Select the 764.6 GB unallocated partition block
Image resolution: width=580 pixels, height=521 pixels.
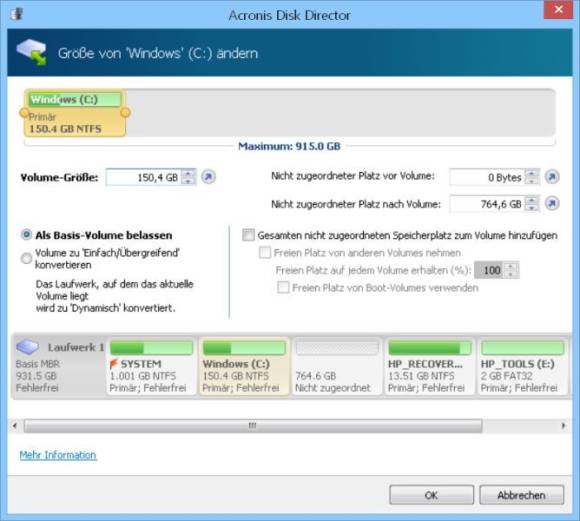click(x=337, y=366)
